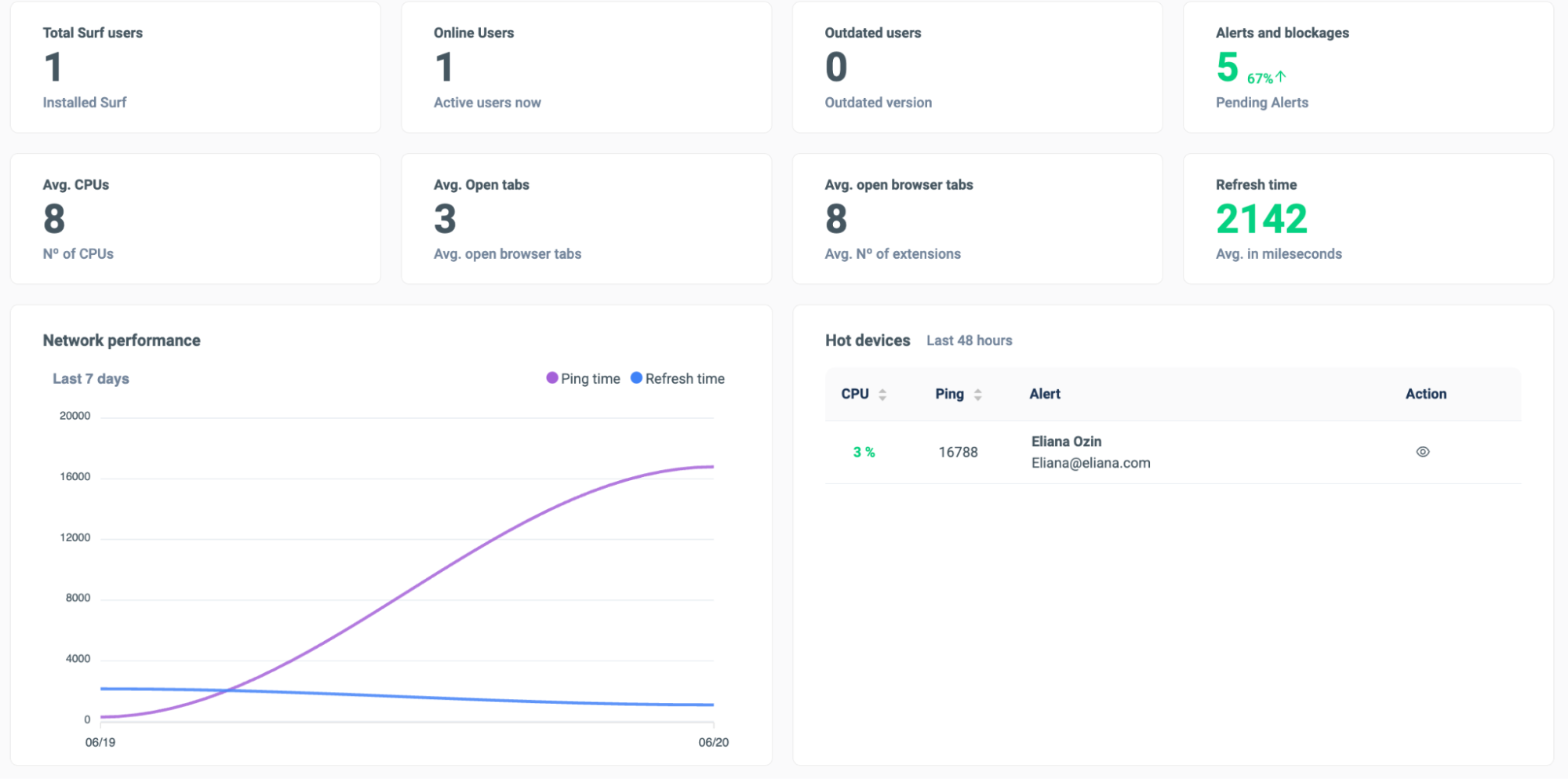
Task: Click the Action column header
Action: [1426, 394]
